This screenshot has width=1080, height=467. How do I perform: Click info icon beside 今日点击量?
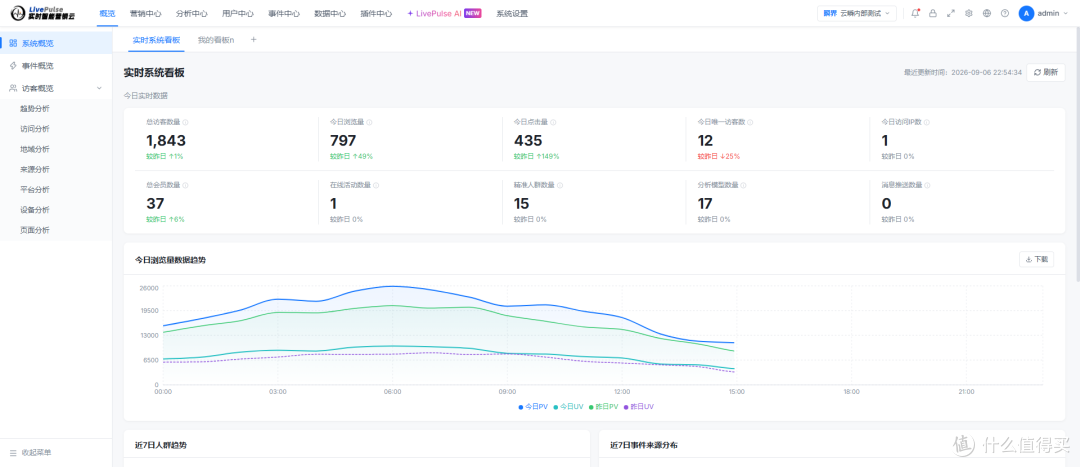pyautogui.click(x=553, y=122)
